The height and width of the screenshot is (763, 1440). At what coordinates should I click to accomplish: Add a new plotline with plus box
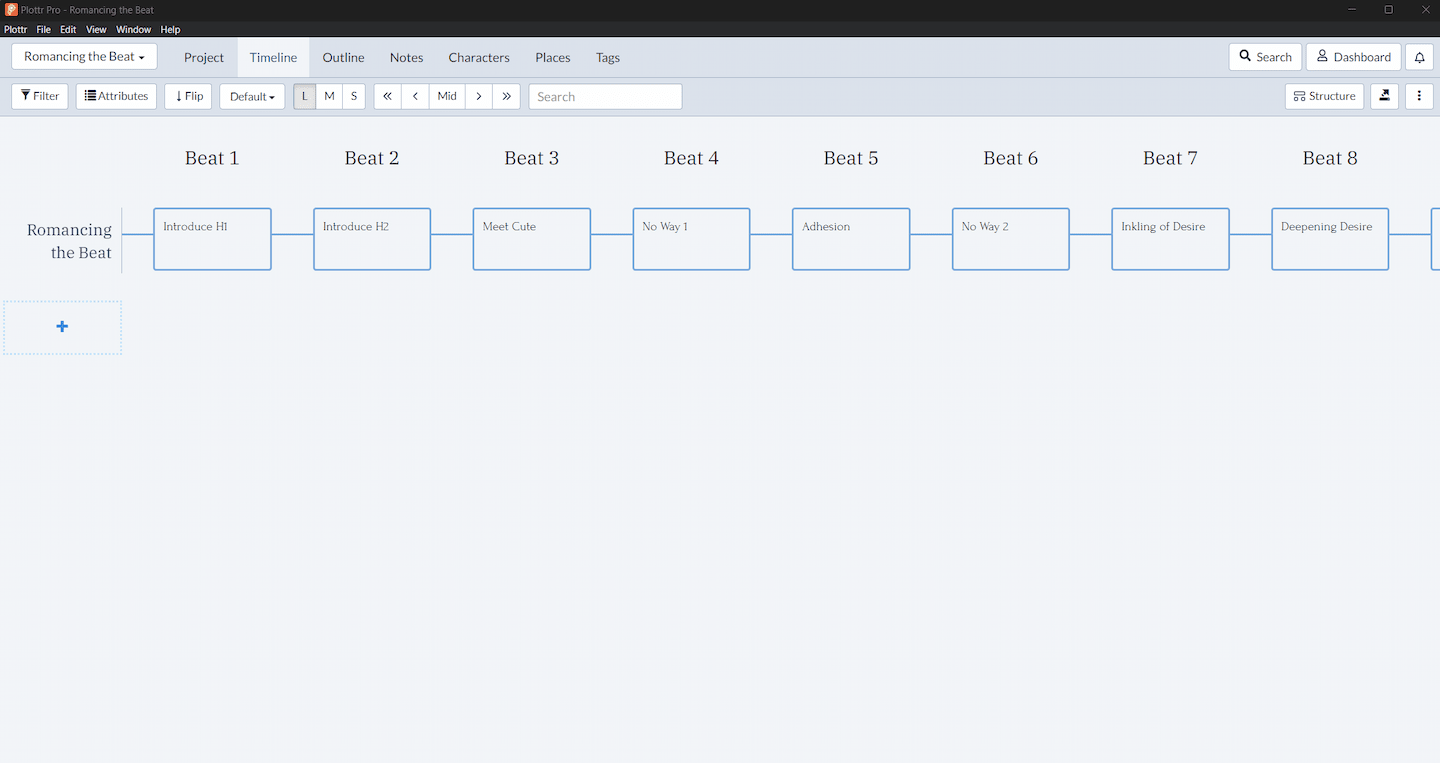tap(62, 327)
